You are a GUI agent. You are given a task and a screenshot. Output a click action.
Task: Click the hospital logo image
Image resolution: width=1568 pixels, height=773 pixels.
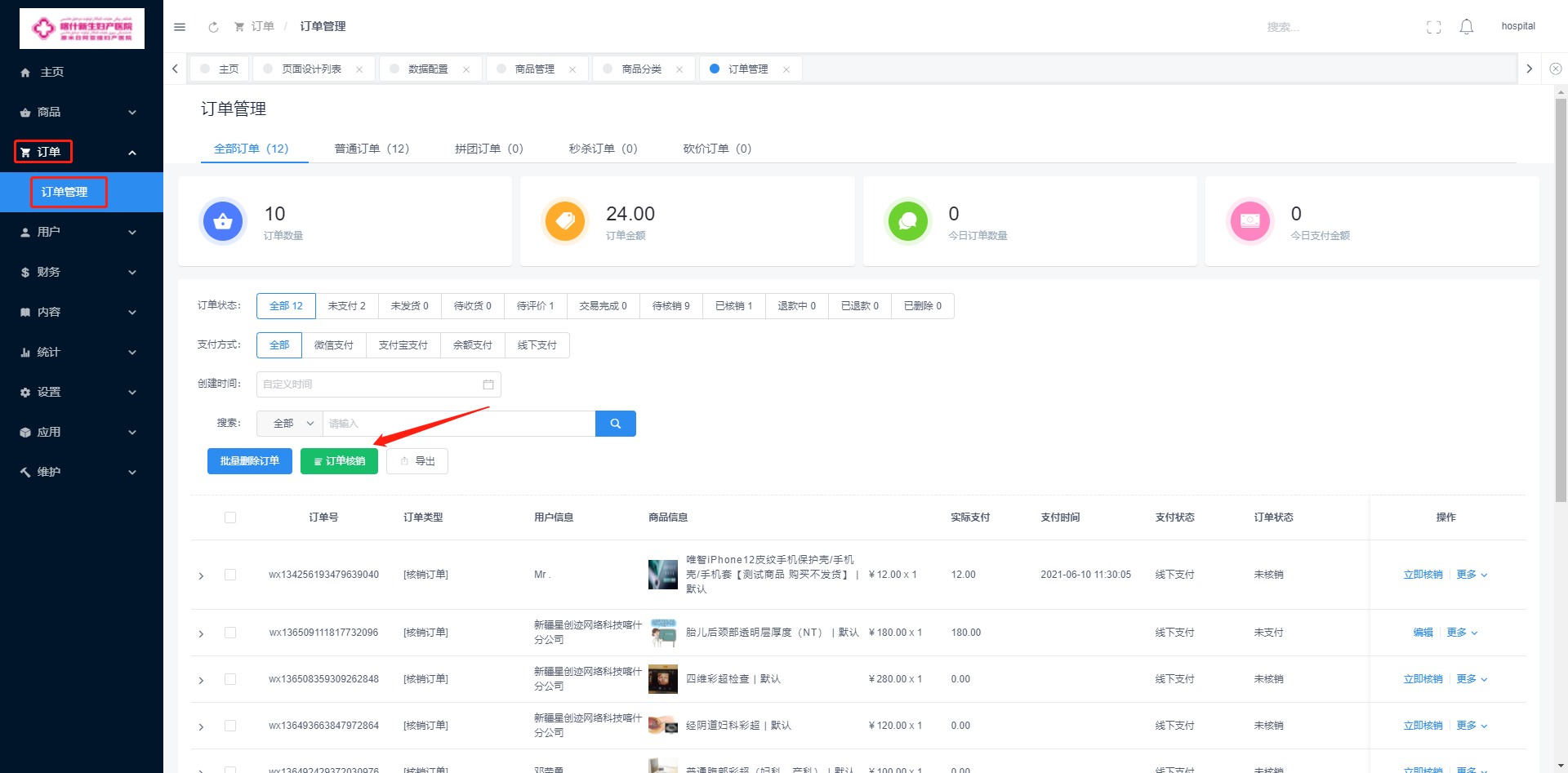pos(82,29)
